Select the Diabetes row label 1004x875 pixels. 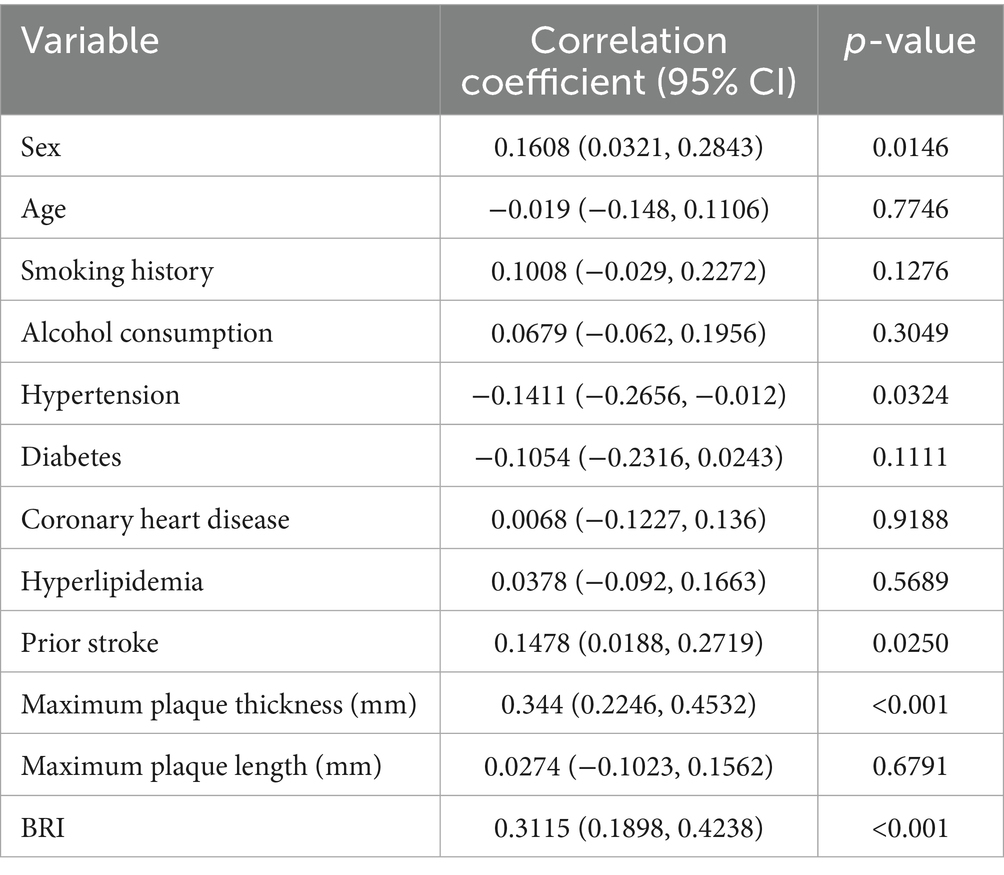click(71, 456)
